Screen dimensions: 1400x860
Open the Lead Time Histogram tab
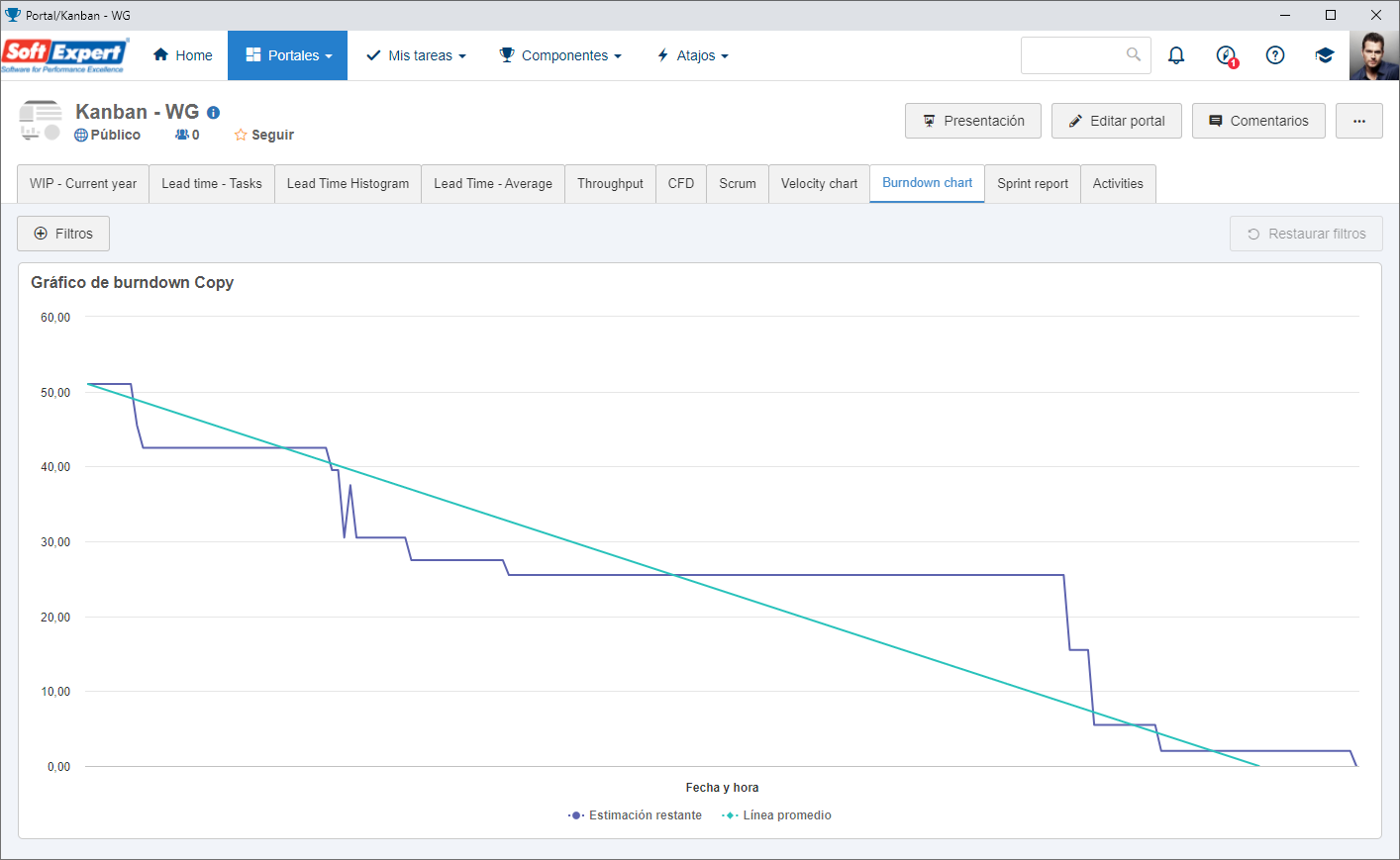click(x=349, y=184)
